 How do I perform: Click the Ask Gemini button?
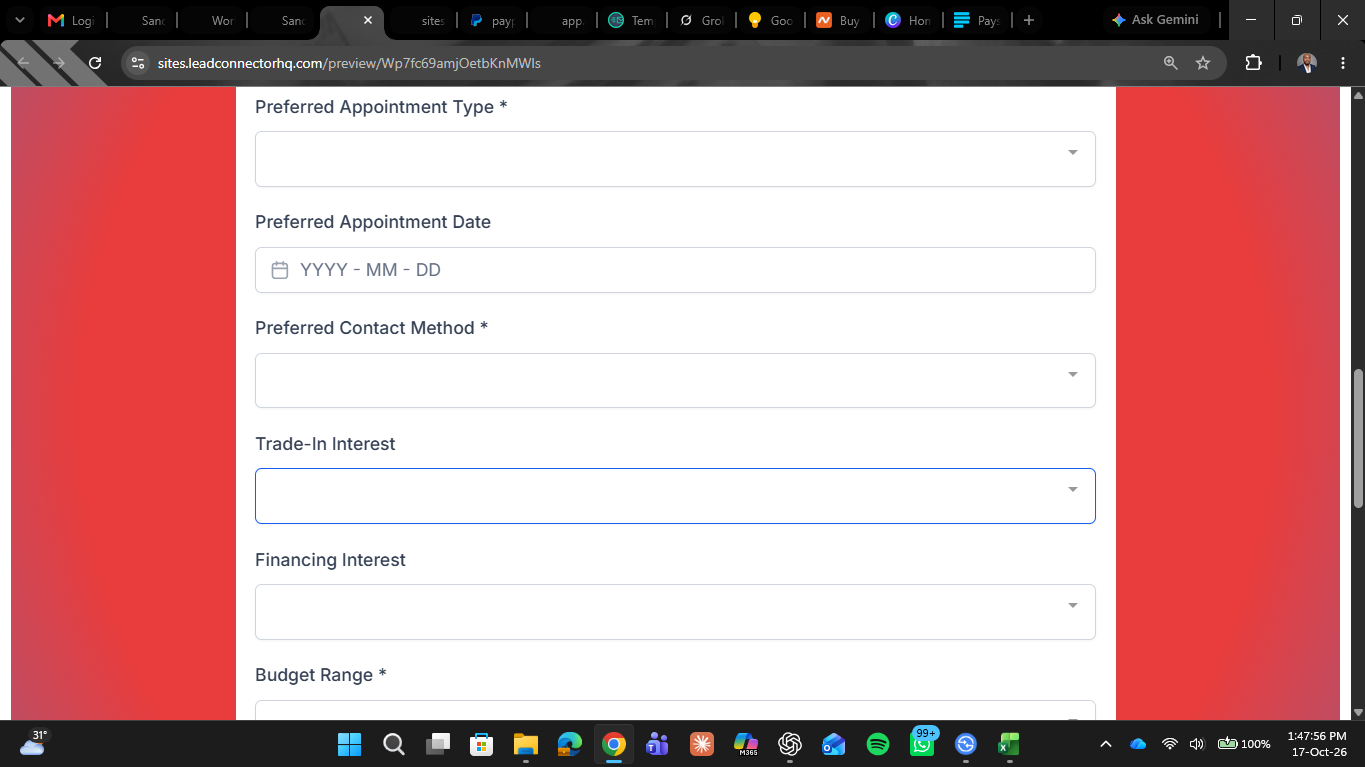[x=1155, y=20]
